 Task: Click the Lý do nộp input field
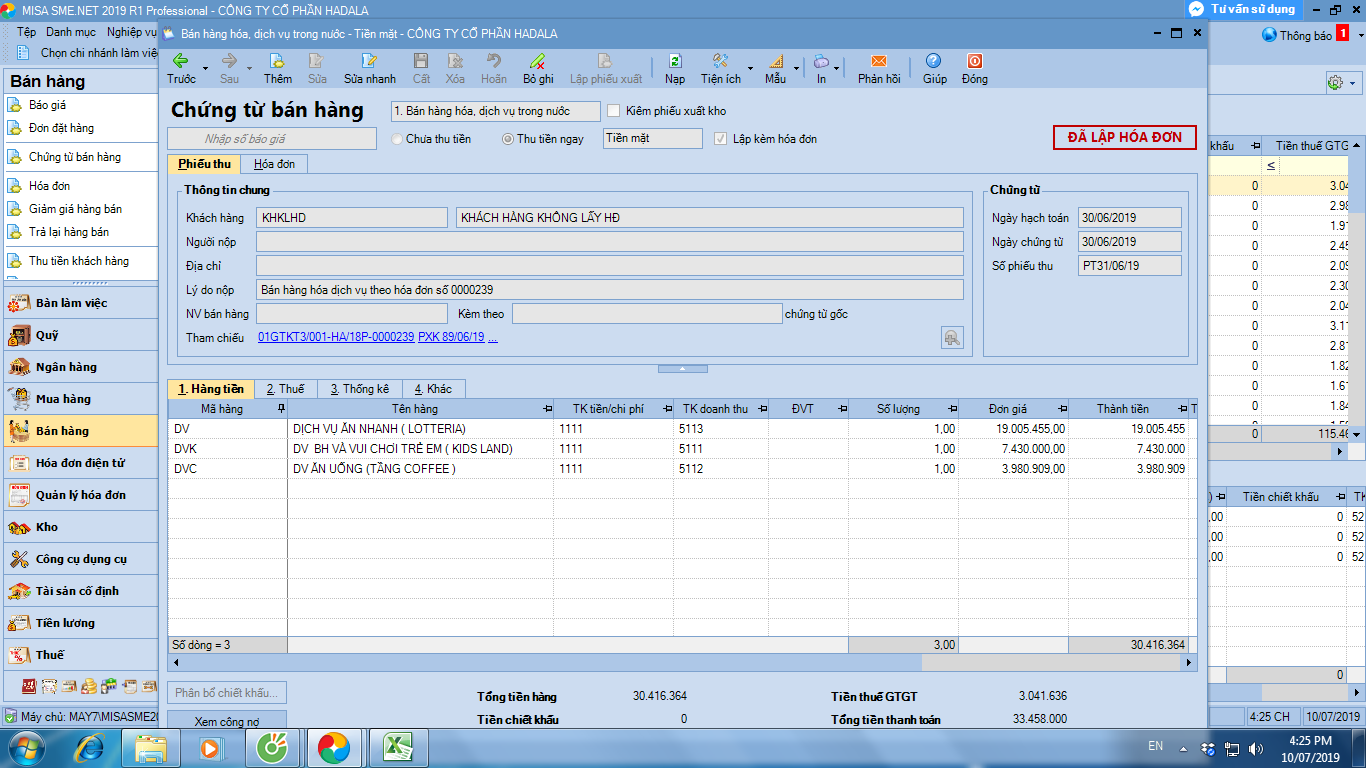(x=610, y=290)
